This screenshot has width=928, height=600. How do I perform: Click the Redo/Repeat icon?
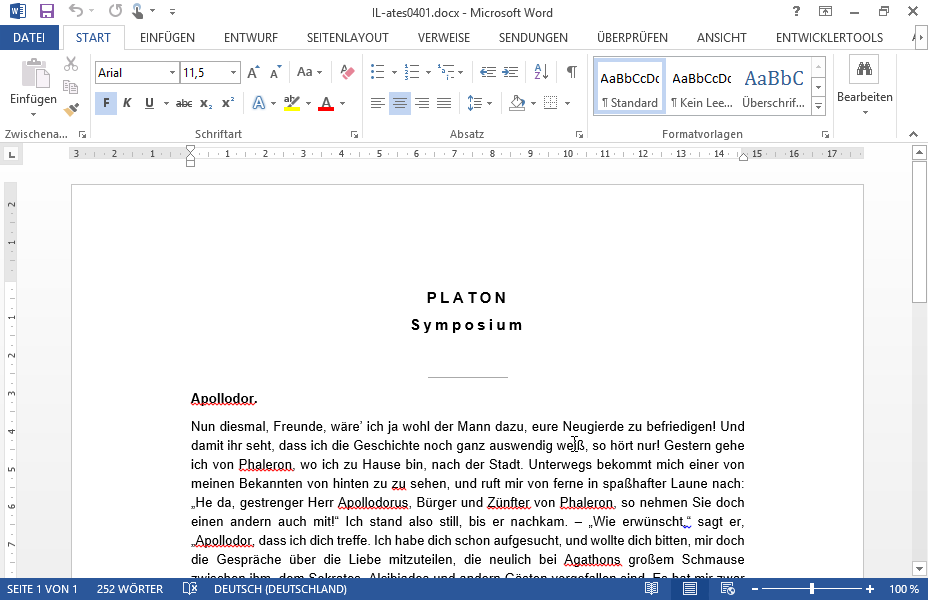coord(115,11)
